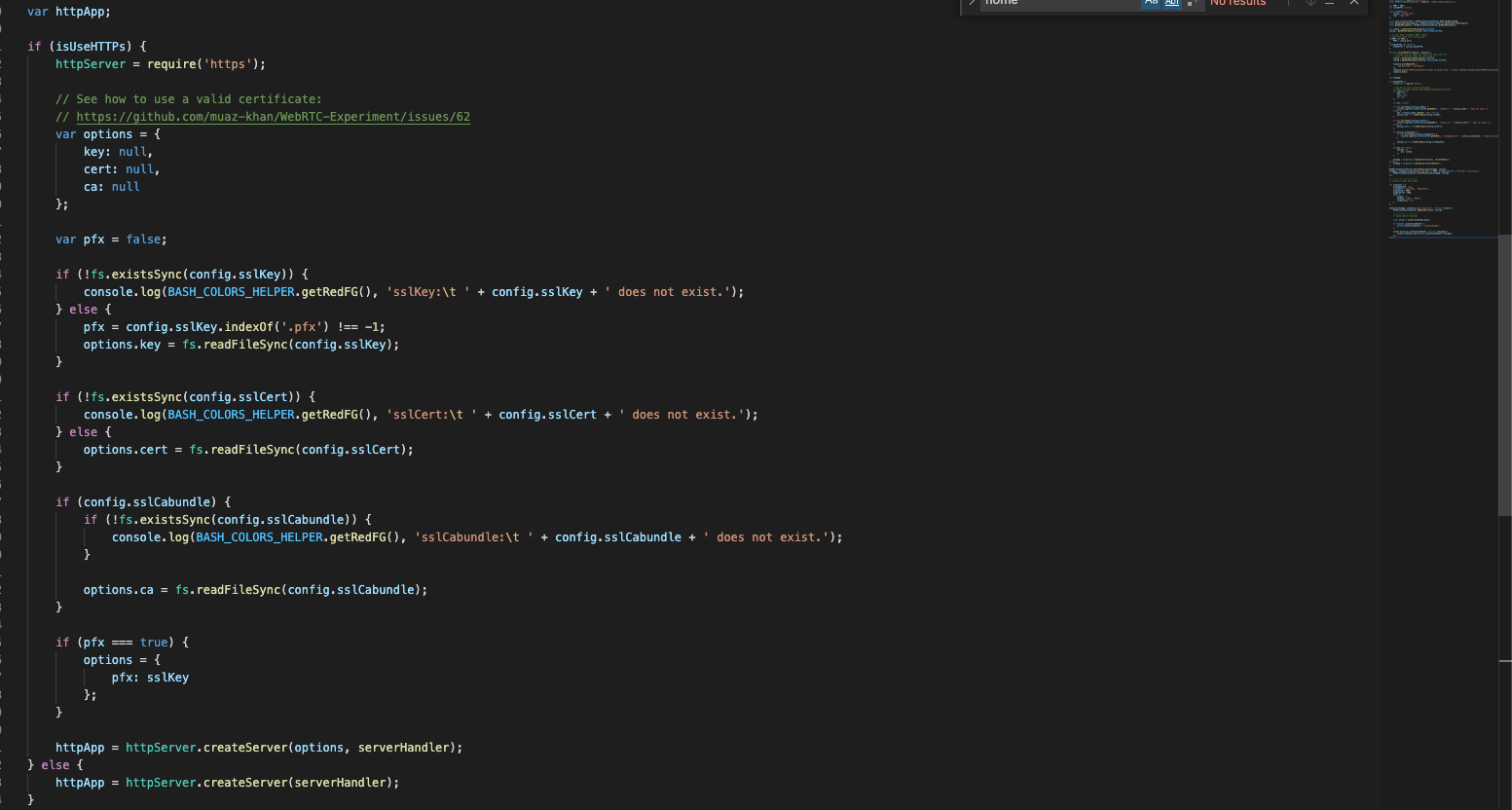Click the minimap to jump elsewhere
This screenshot has width=1512, height=810.
[1441, 117]
